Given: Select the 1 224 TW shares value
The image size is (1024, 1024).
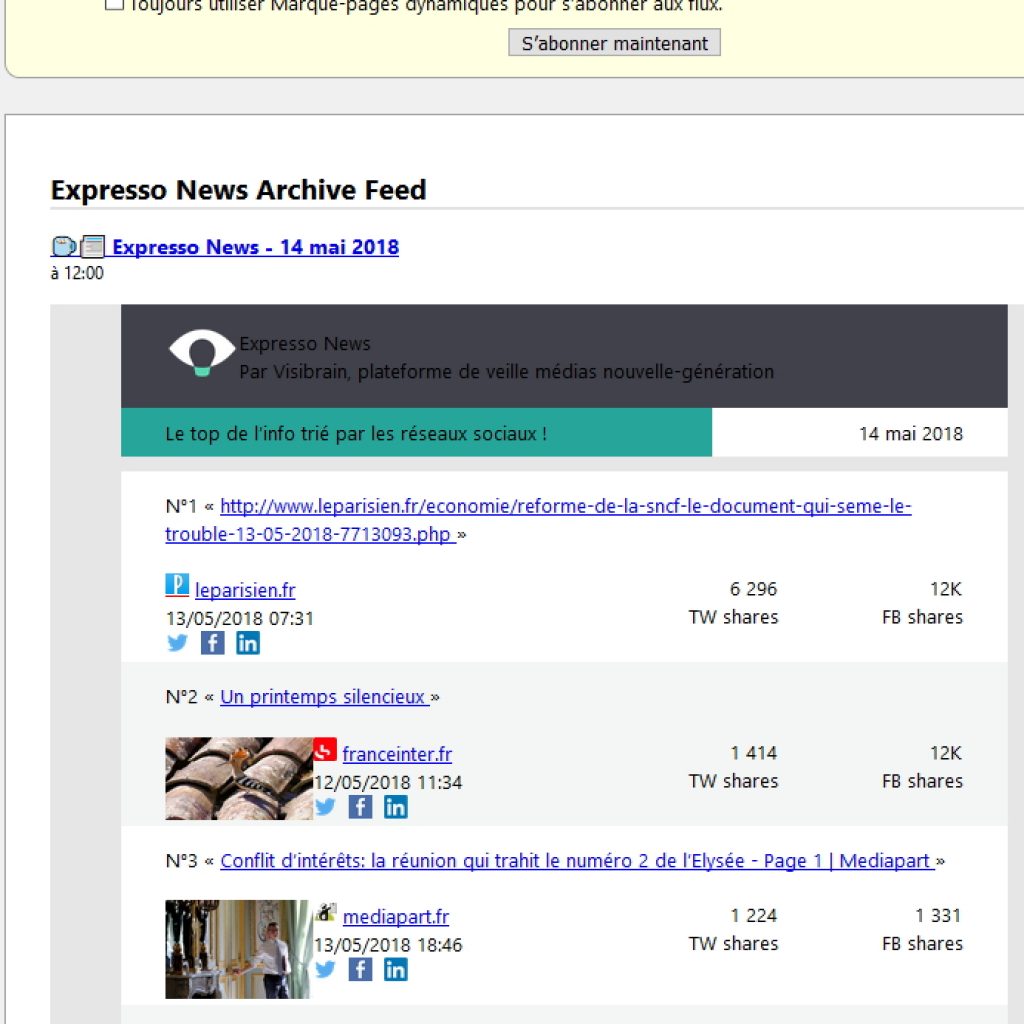Looking at the screenshot, I should 754,916.
